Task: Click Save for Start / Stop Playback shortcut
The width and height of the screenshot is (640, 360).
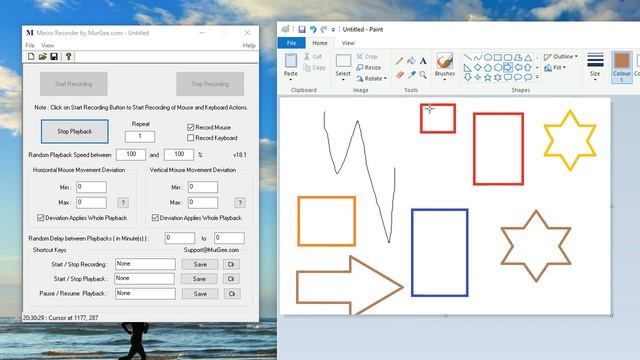Action: pos(199,279)
